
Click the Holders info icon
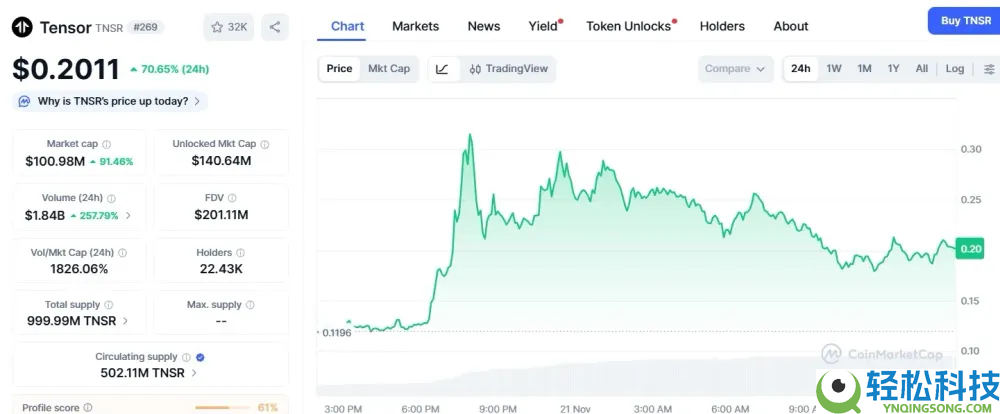point(241,253)
